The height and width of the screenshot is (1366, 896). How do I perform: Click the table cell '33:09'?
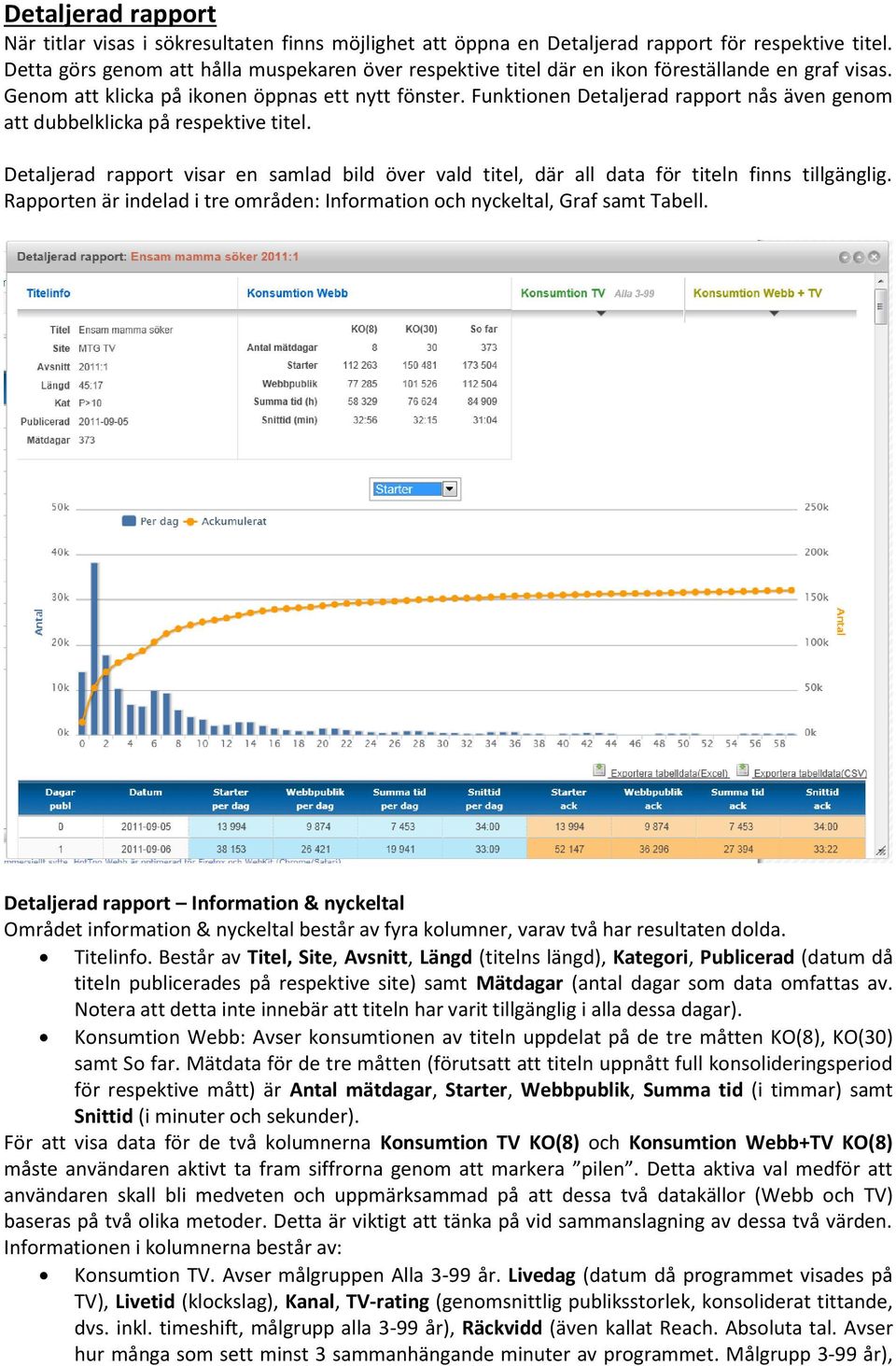pyautogui.click(x=487, y=850)
